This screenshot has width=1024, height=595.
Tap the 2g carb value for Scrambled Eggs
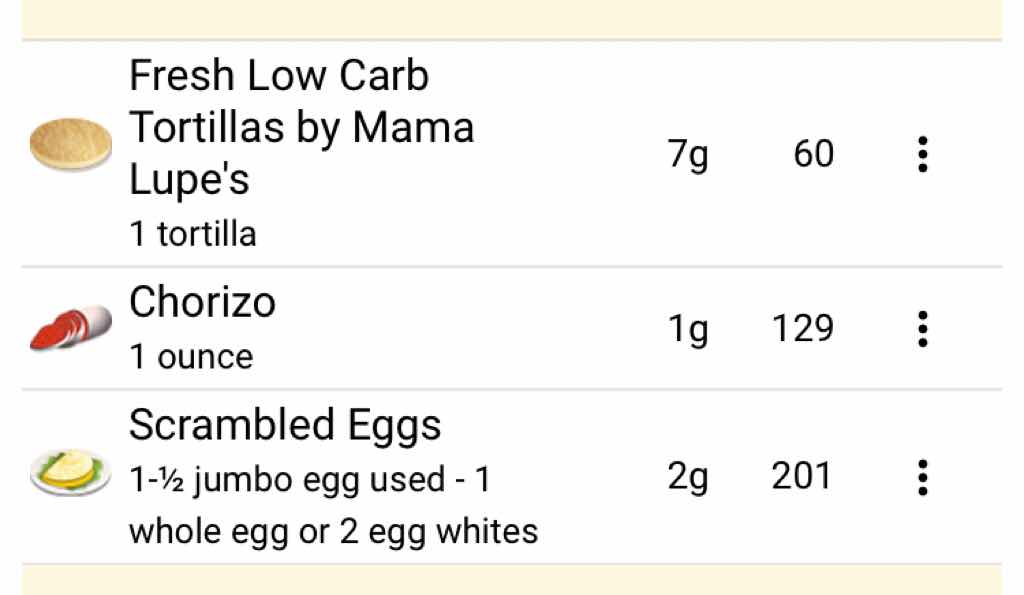pyautogui.click(x=688, y=477)
